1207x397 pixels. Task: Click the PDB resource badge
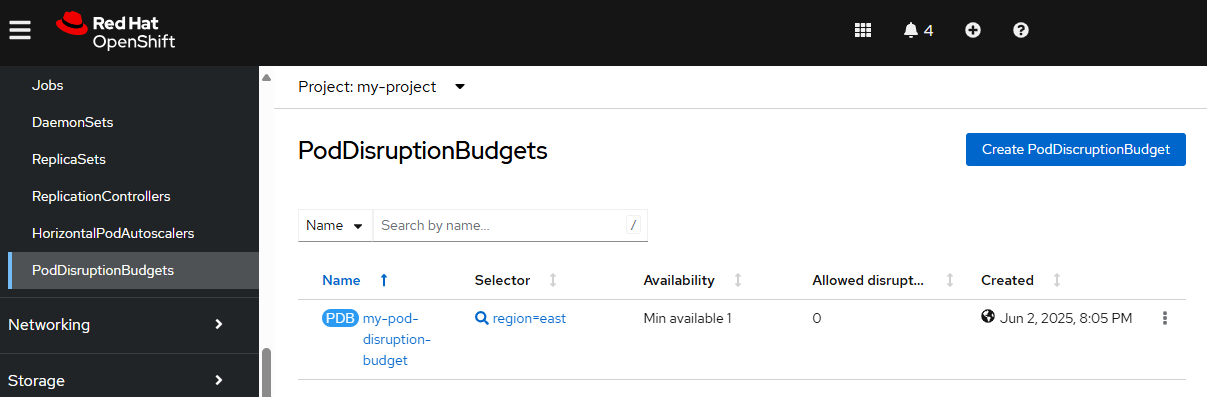pyautogui.click(x=340, y=318)
